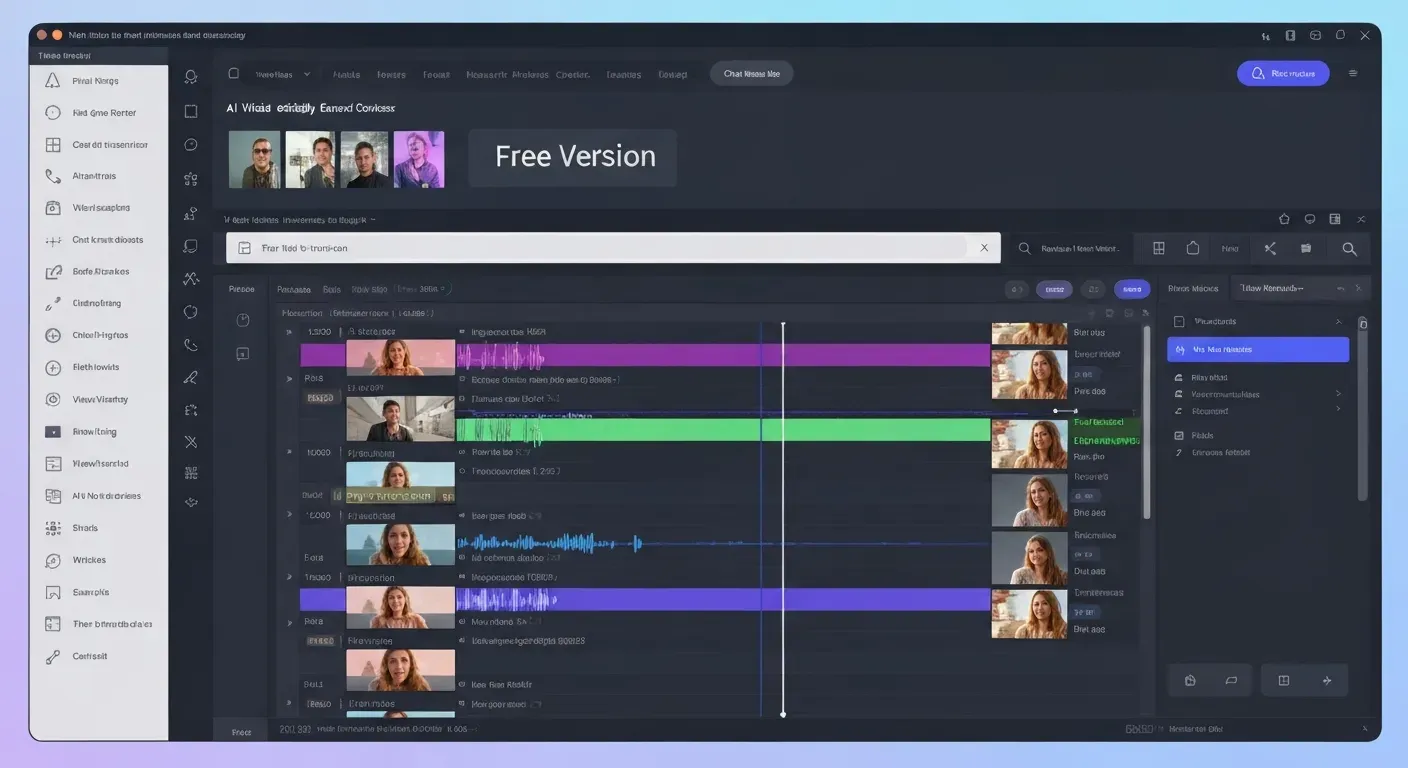Viewport: 1408px width, 768px height.
Task: Click the large blue Record button at top right
Action: click(1283, 73)
